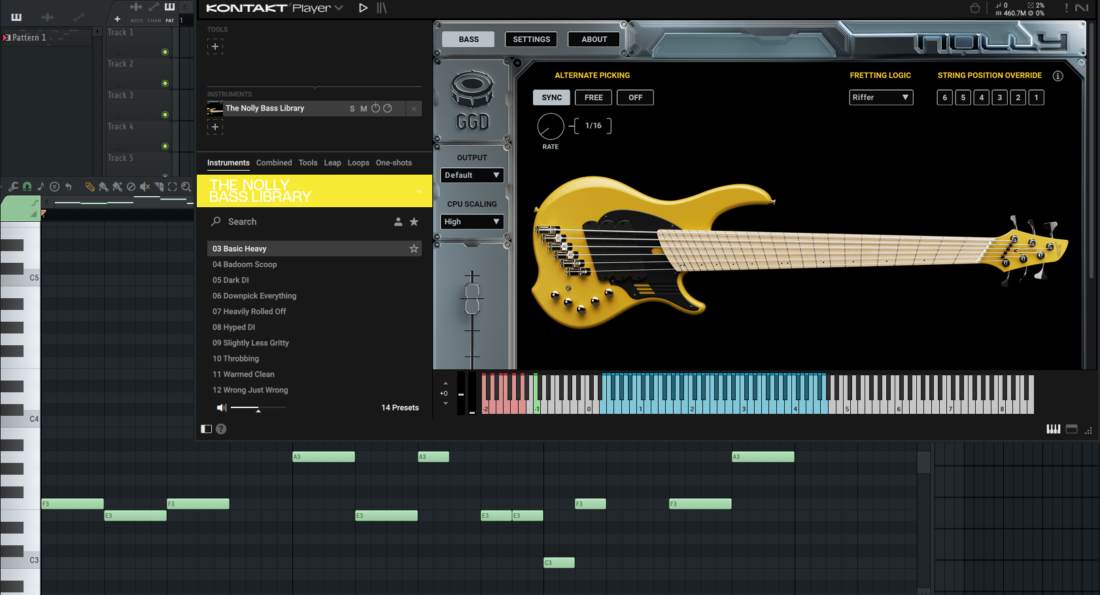1100x595 pixels.
Task: Set alternate picking to SYNC
Action: click(551, 98)
